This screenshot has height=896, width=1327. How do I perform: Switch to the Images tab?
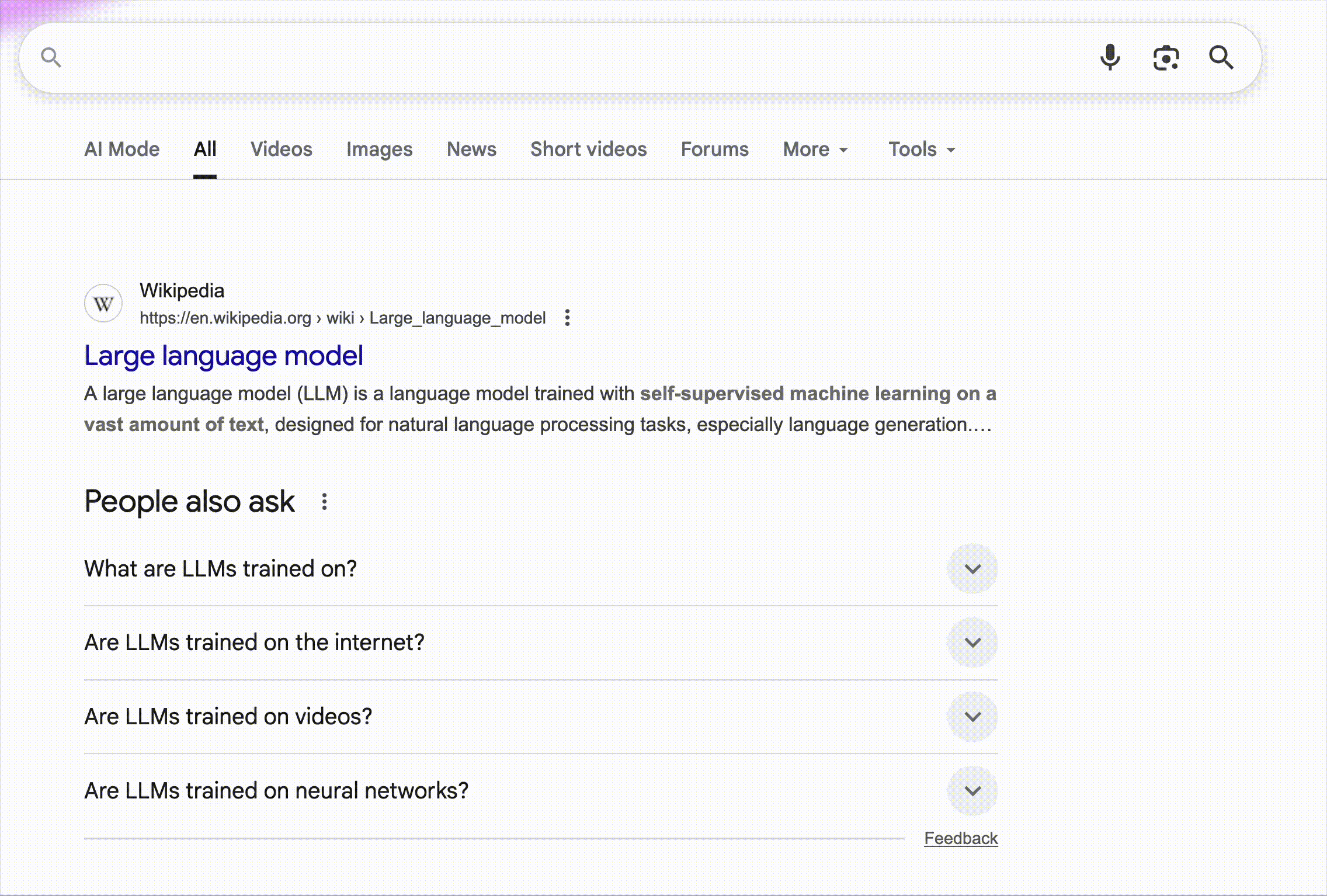tap(379, 150)
